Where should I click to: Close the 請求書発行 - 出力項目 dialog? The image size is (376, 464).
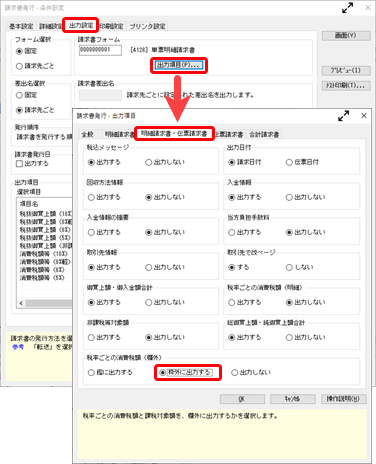coord(364,116)
